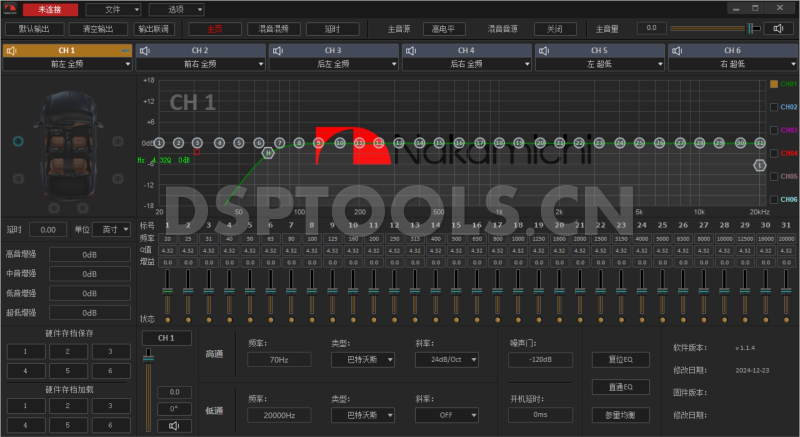Select EQ band node 16 on the graph
Viewport: 800px width, 437px height.
tap(458, 143)
